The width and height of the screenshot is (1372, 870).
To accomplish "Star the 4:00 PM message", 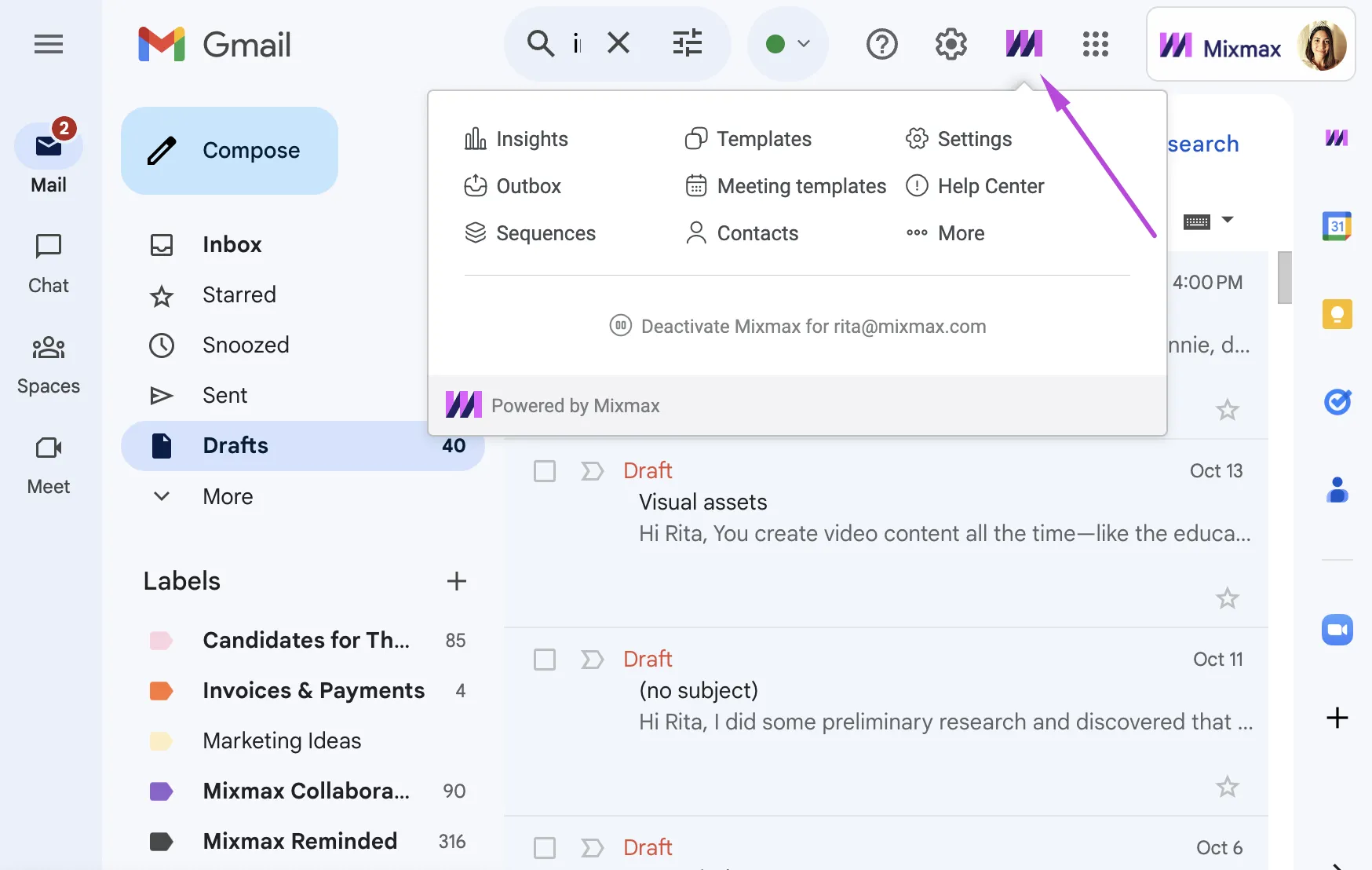I will pyautogui.click(x=1228, y=410).
